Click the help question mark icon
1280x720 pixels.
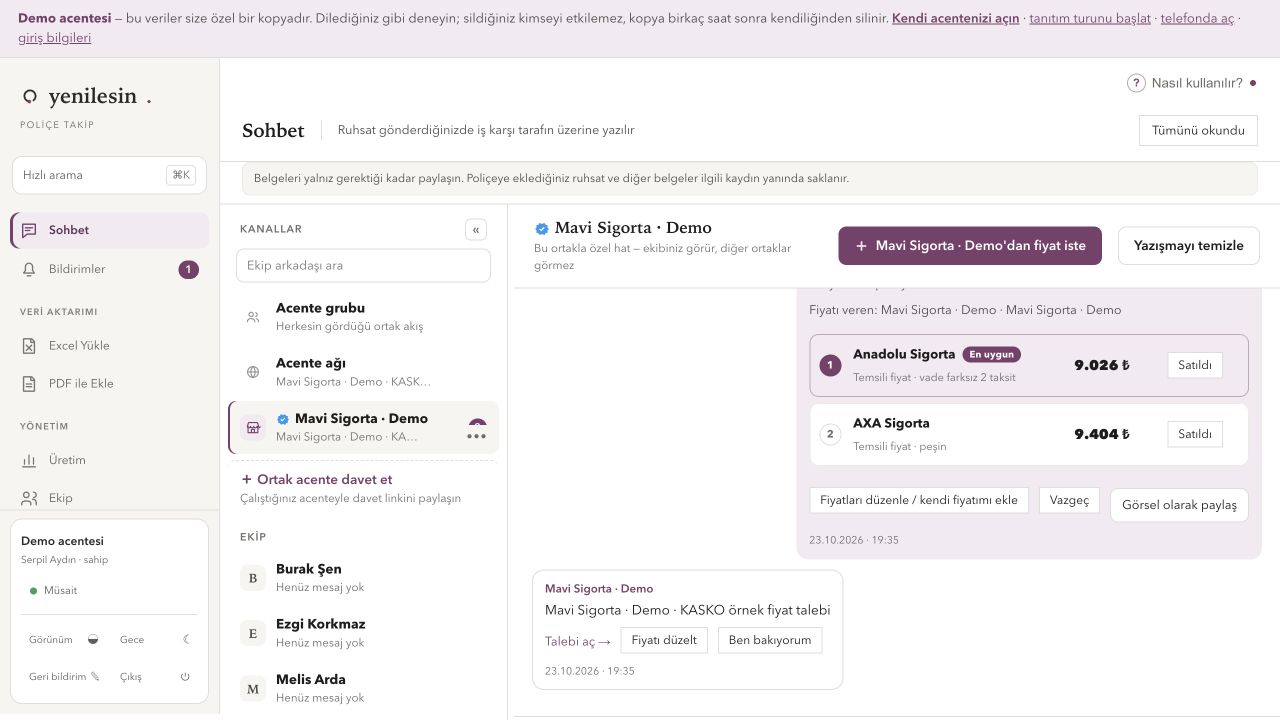[x=1136, y=83]
